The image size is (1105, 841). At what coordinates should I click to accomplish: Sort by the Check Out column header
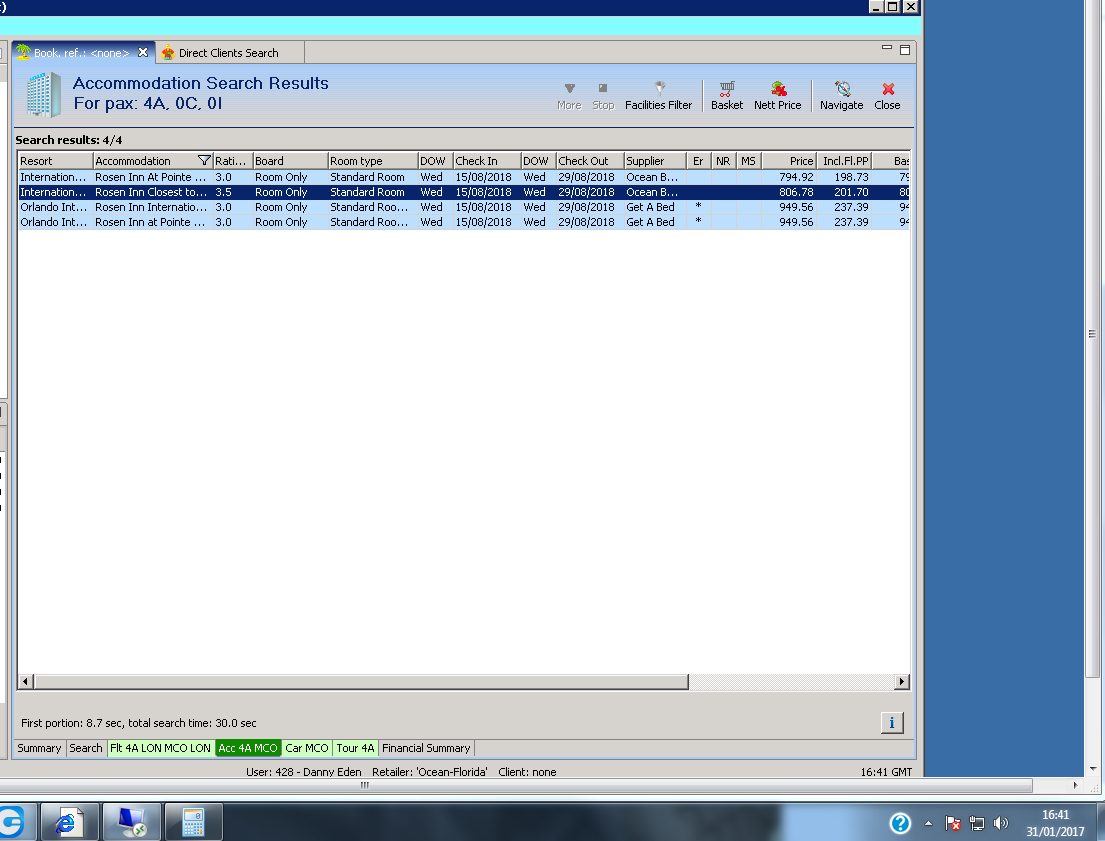[590, 161]
